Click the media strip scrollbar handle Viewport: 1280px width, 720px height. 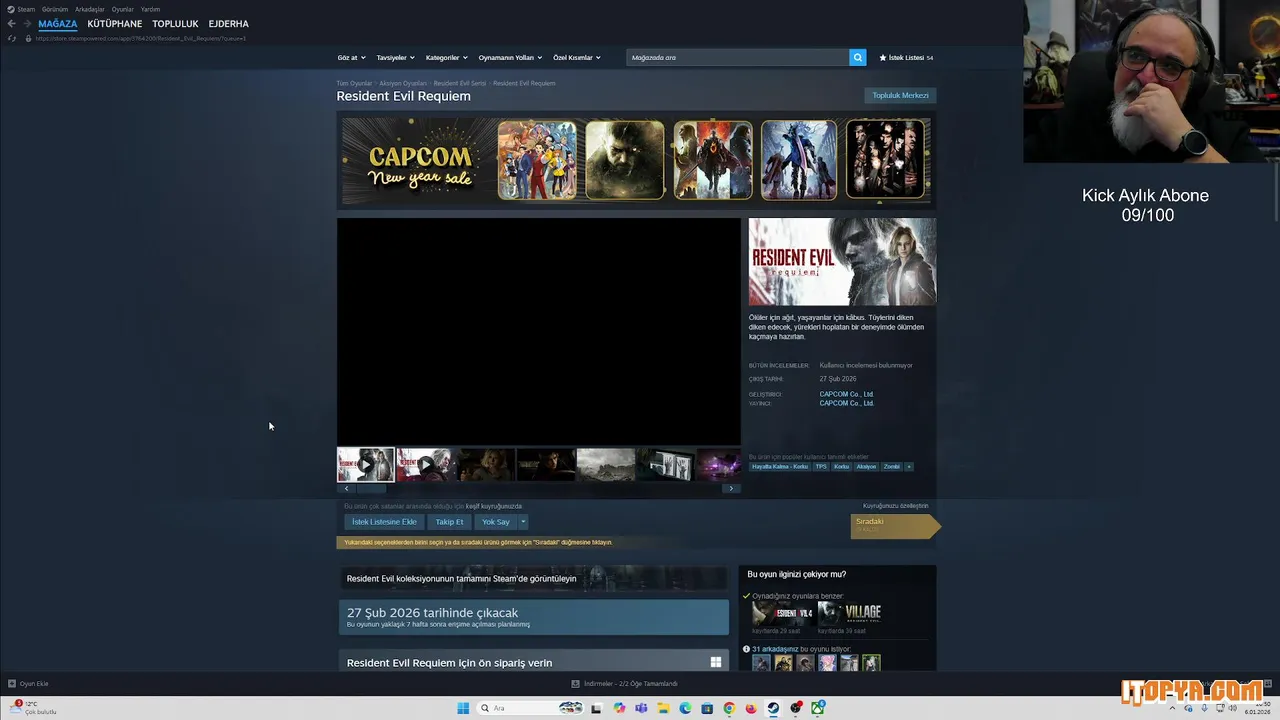tap(371, 488)
